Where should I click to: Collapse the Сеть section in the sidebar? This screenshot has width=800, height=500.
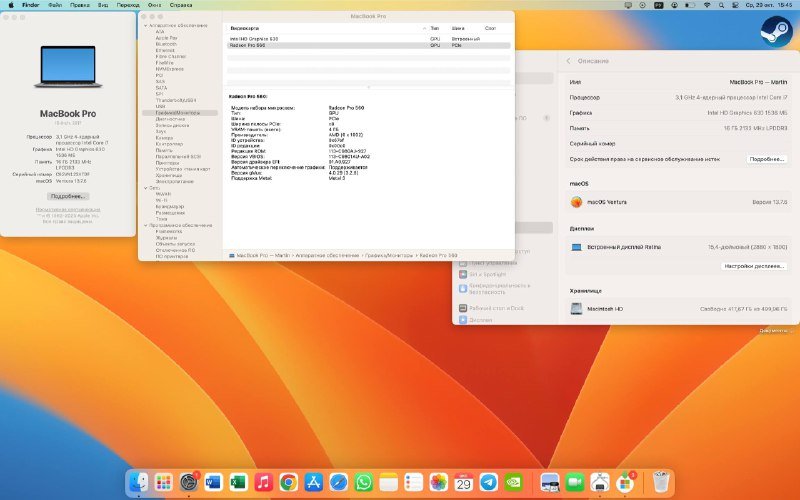[x=145, y=188]
